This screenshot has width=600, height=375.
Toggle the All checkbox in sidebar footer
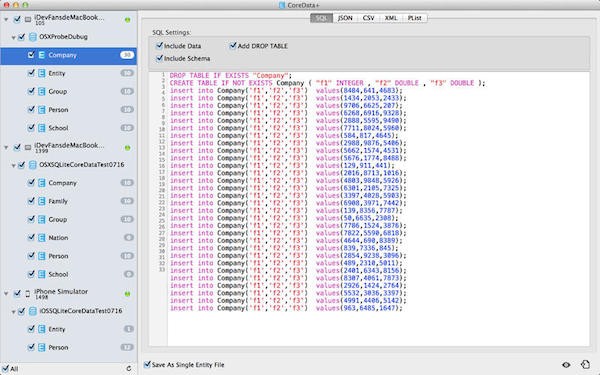[5, 368]
